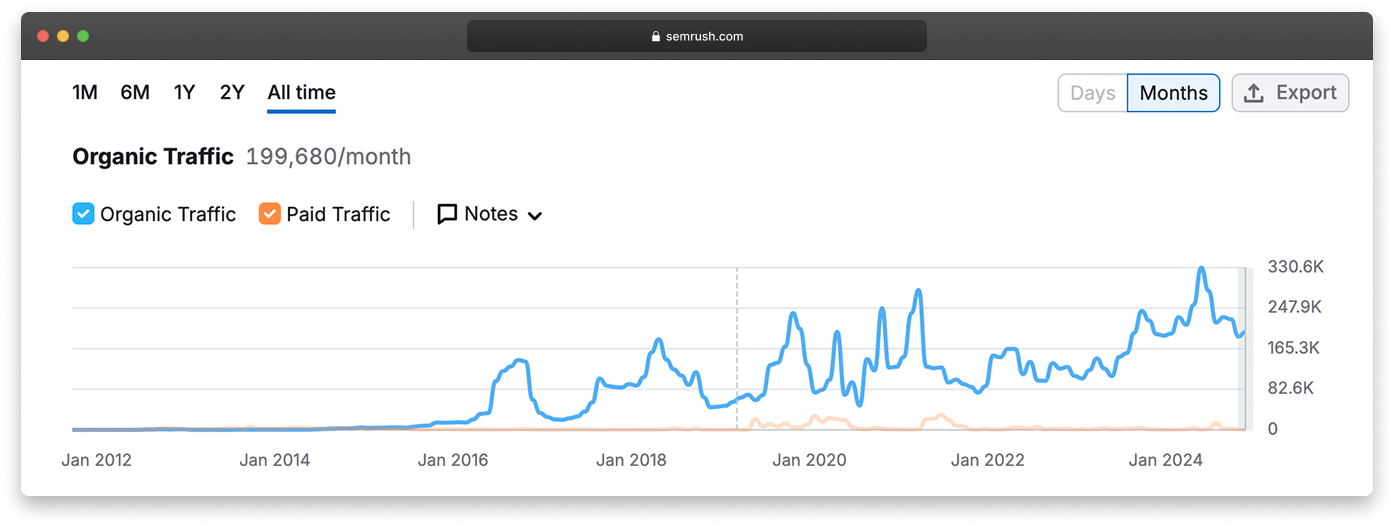
Task: Select the All time range tab
Action: (302, 92)
